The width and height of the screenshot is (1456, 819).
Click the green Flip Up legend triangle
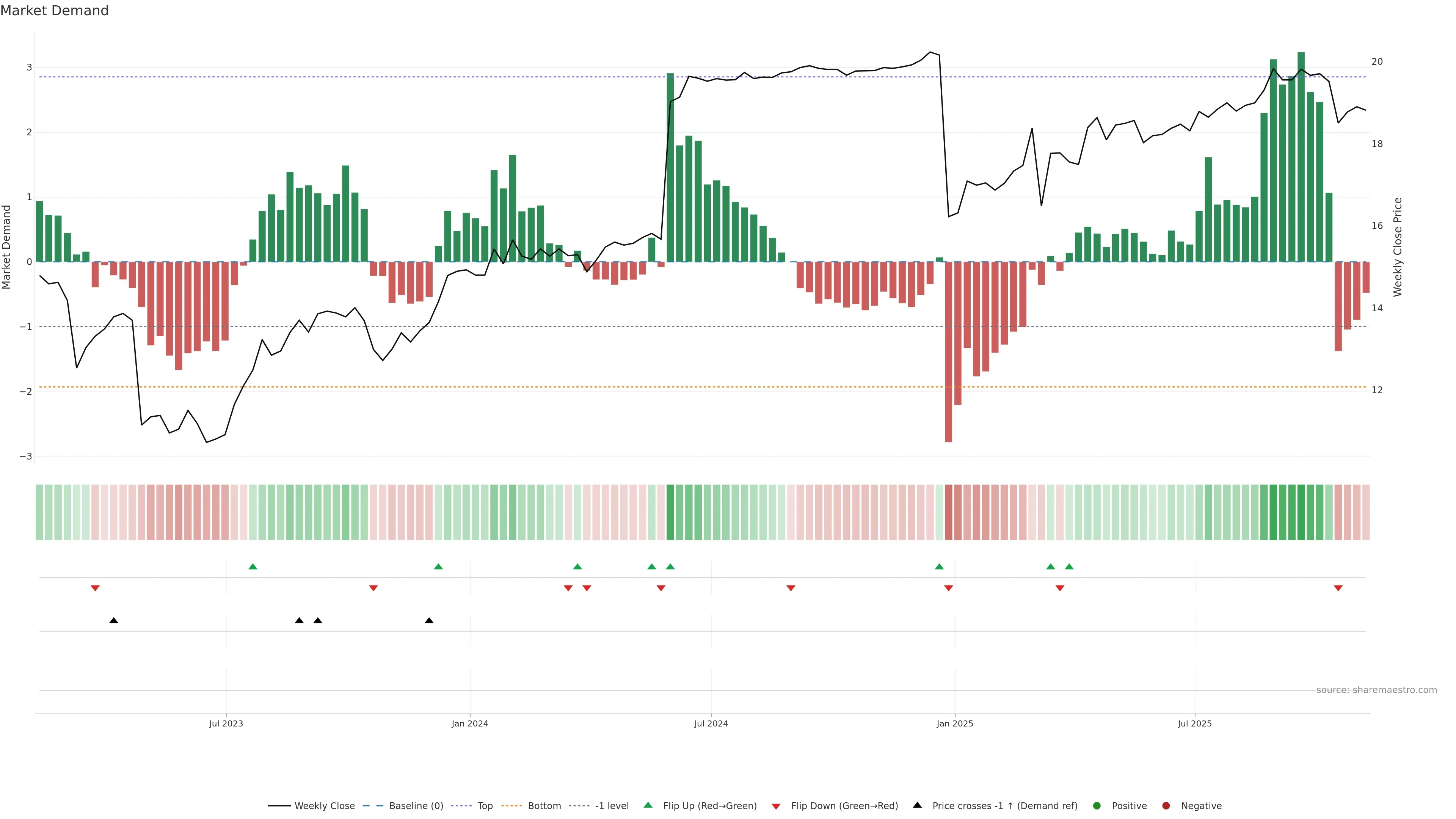(648, 805)
